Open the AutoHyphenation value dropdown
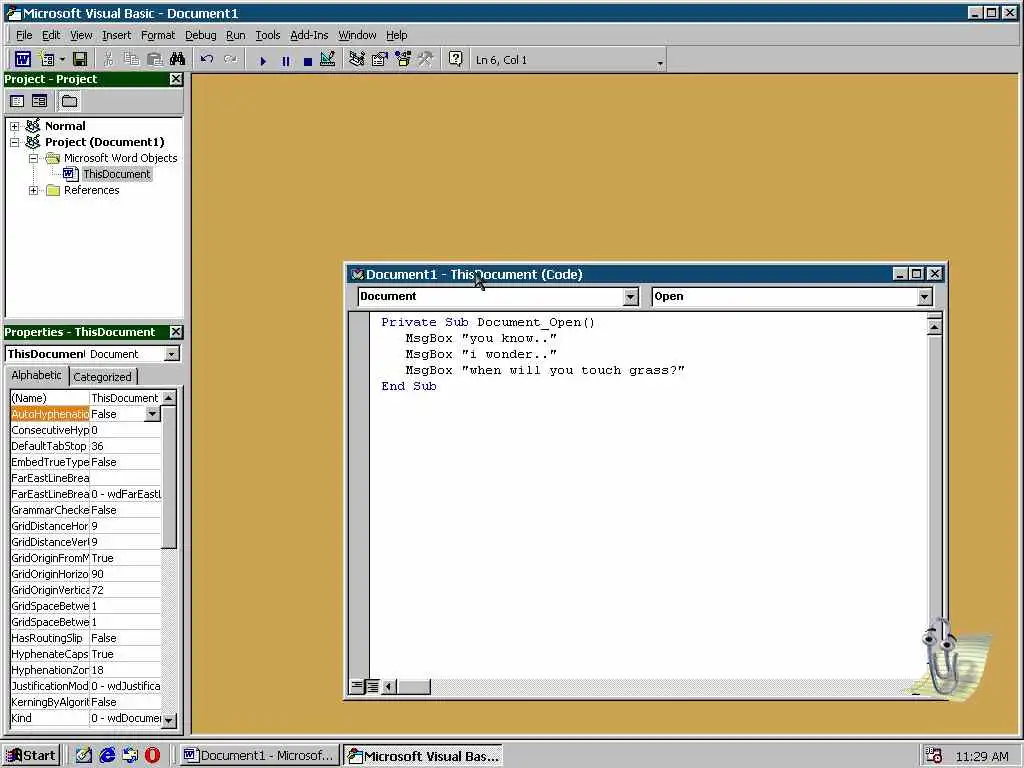1024x768 pixels. point(152,414)
